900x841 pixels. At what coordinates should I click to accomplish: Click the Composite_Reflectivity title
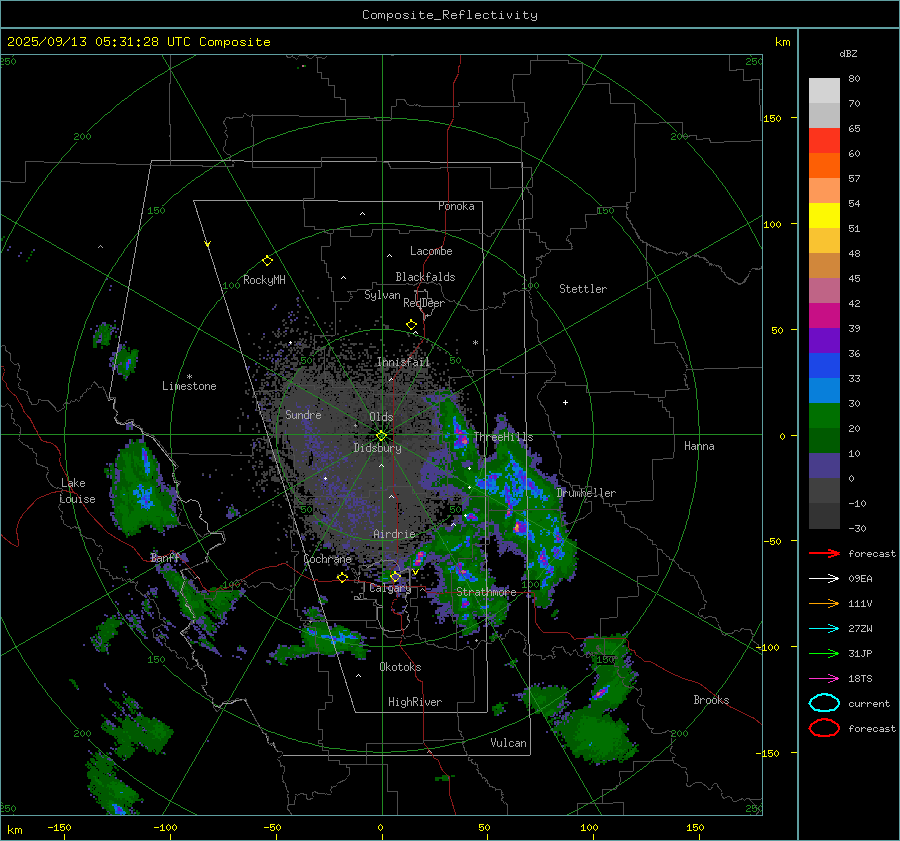450,15
